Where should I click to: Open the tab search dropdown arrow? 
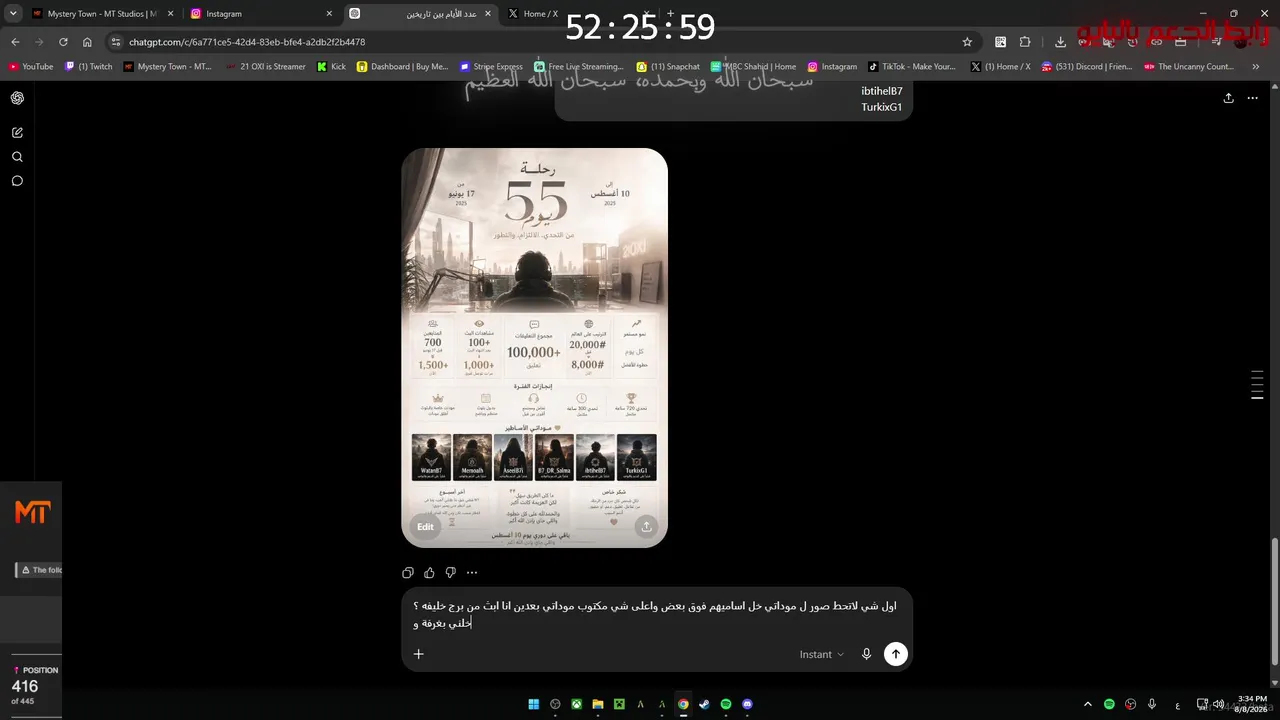[x=13, y=14]
